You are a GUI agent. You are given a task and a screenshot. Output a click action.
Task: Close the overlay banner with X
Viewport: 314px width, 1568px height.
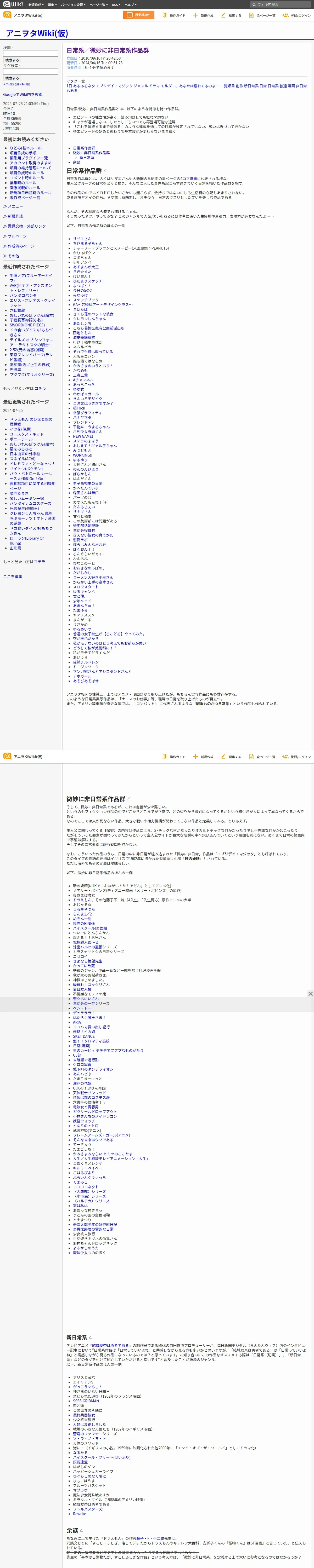[310, 994]
